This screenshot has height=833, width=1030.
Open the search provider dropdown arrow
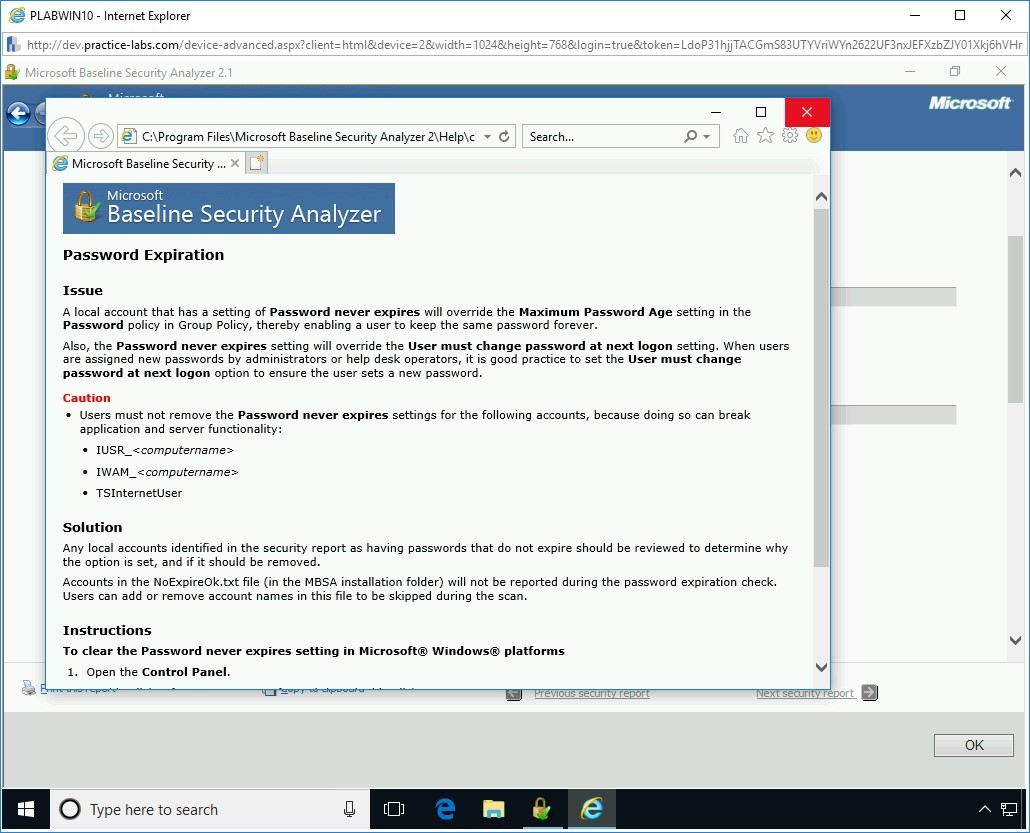tap(707, 137)
